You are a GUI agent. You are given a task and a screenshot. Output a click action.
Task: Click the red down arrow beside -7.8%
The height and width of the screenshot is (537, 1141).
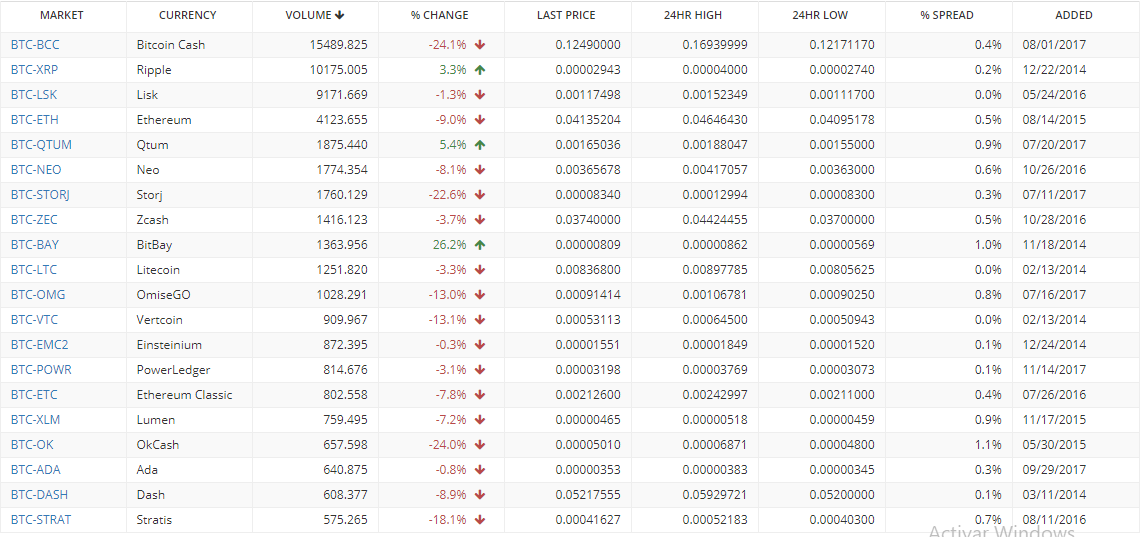pos(480,395)
